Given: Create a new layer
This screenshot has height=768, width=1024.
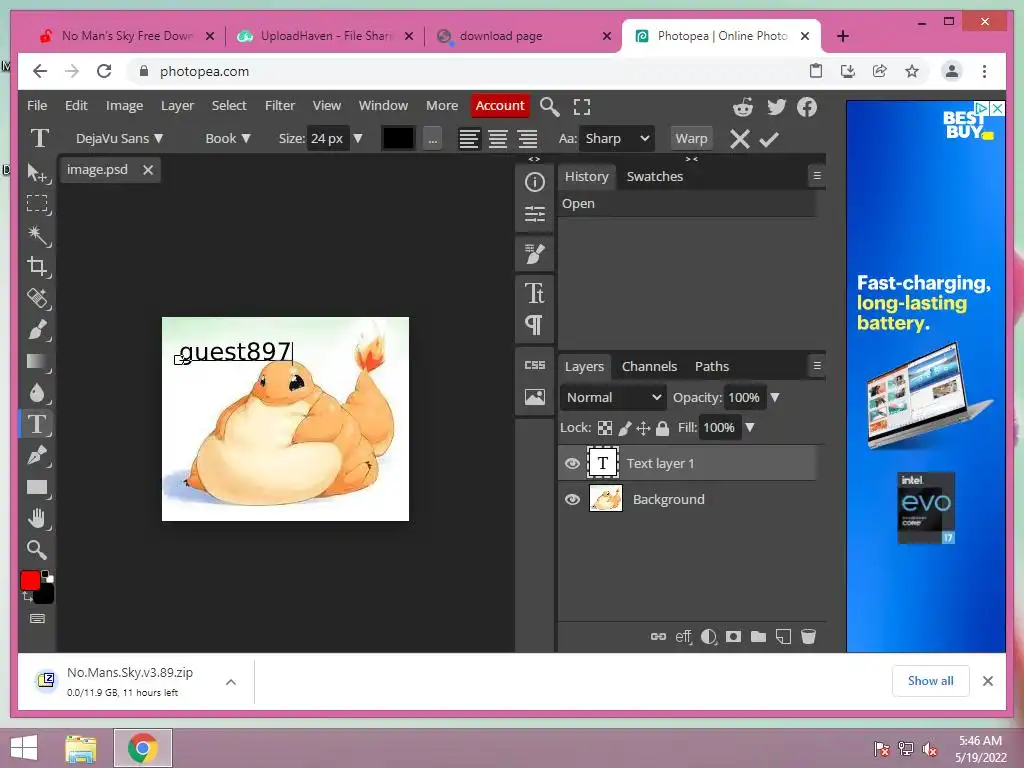Looking at the screenshot, I should pyautogui.click(x=783, y=636).
